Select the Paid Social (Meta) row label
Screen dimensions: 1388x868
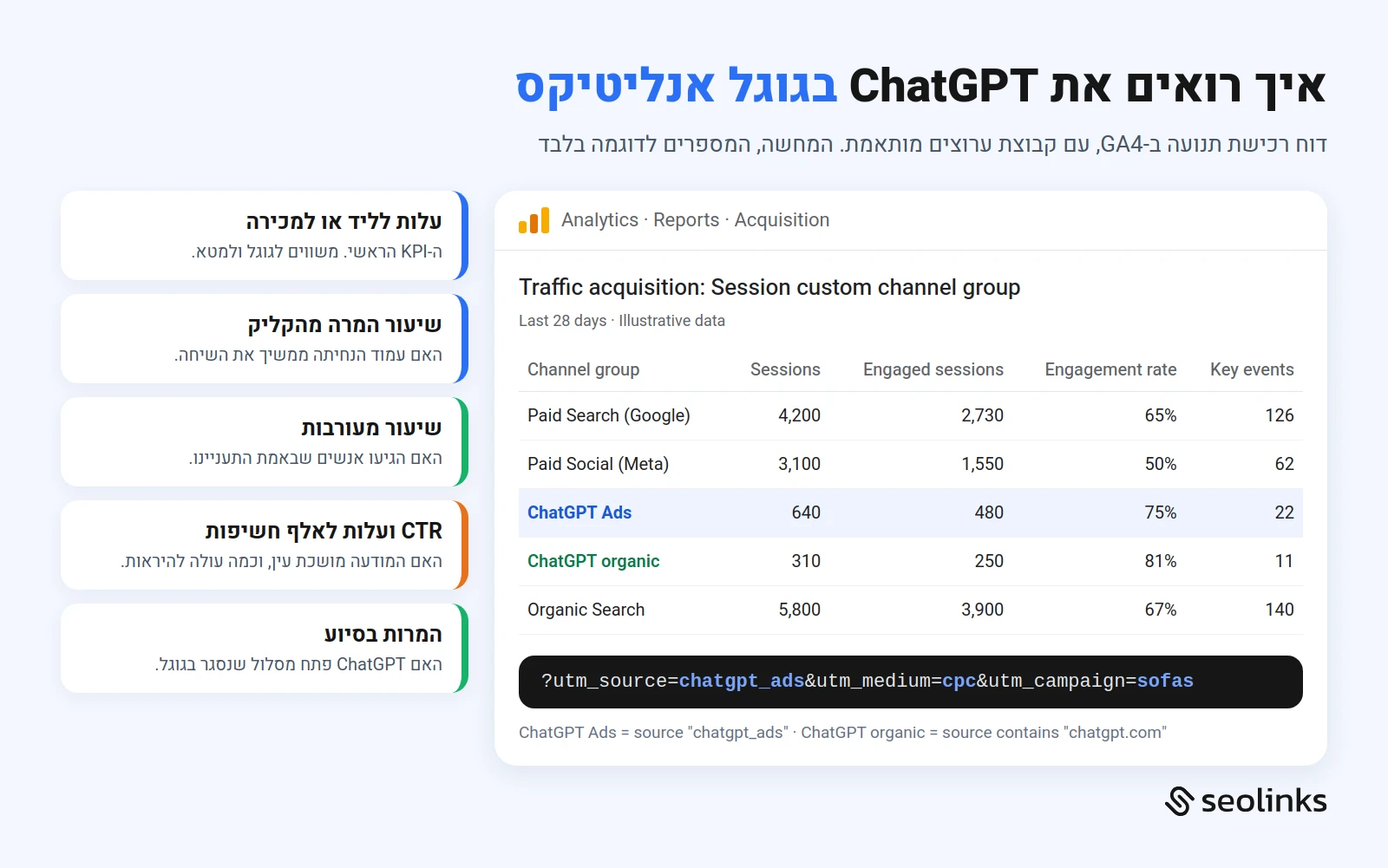point(598,464)
